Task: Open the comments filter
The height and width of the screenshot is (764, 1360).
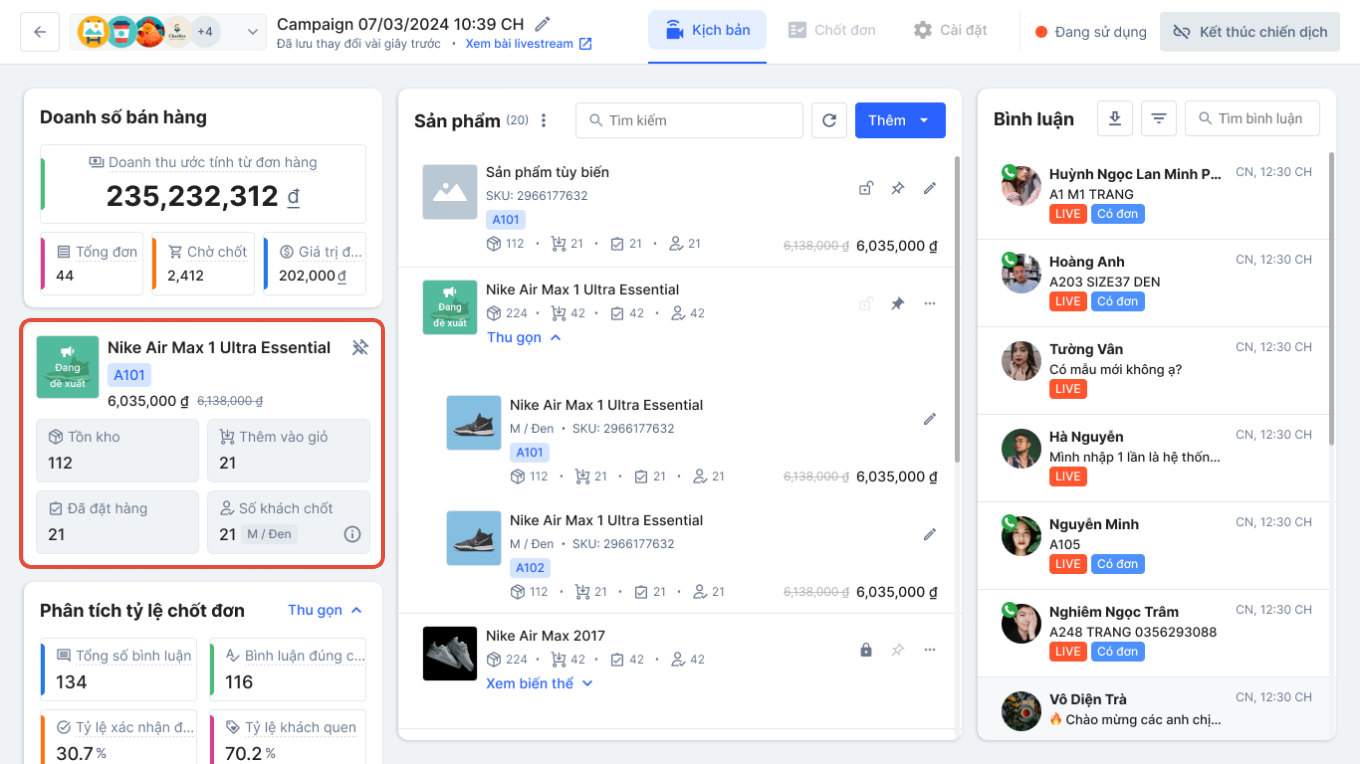Action: [x=1158, y=119]
